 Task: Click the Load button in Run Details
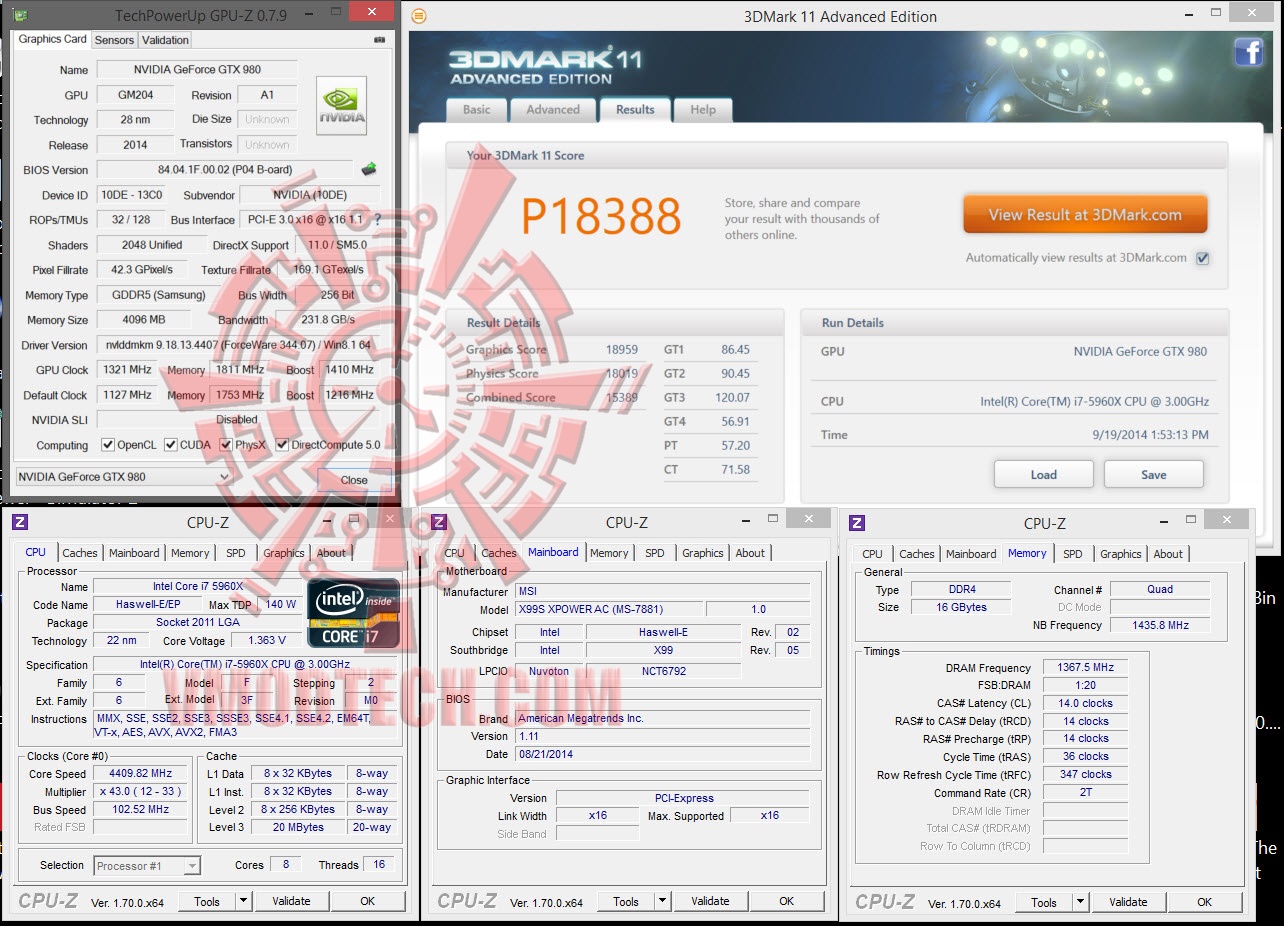[x=1043, y=475]
